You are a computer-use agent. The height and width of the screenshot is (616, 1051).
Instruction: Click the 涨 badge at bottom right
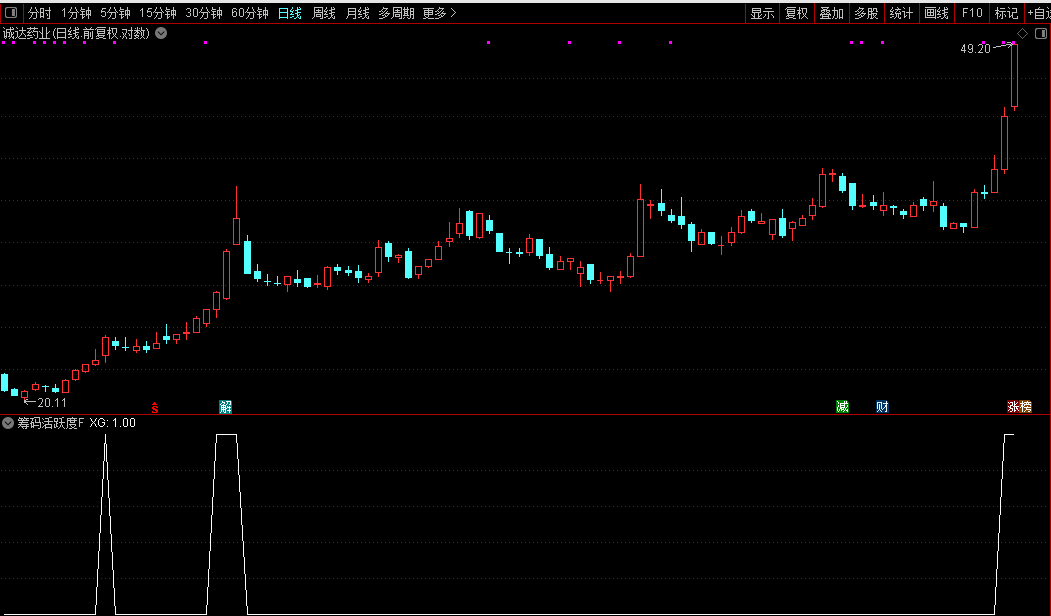[x=1013, y=407]
